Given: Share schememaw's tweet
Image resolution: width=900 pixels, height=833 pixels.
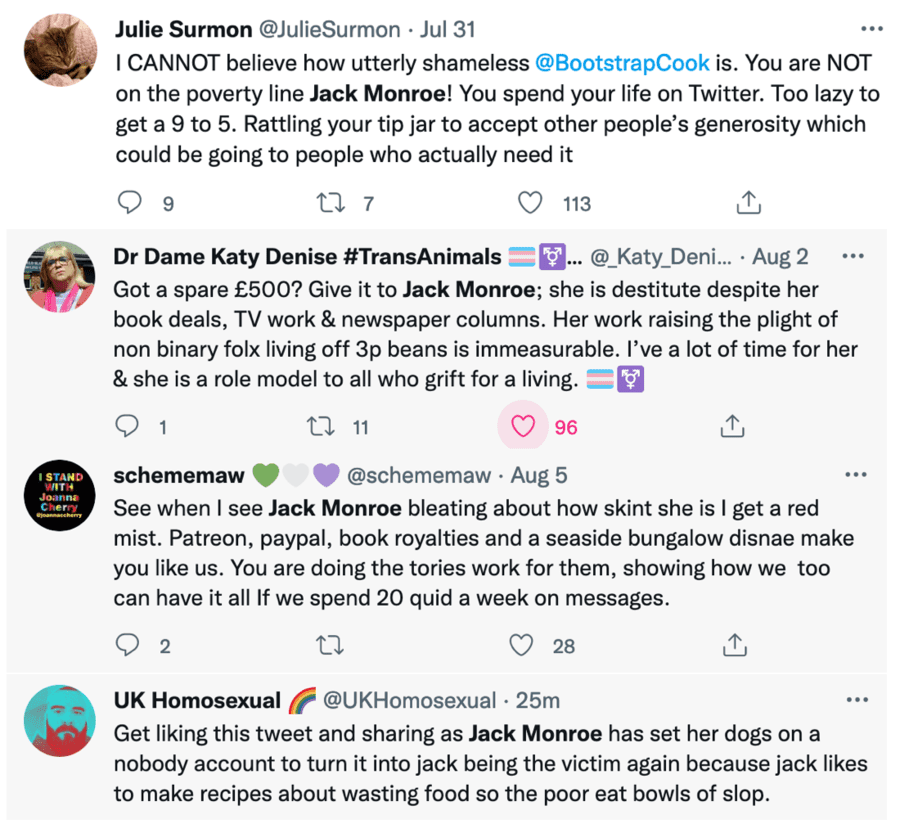Looking at the screenshot, I should [735, 645].
